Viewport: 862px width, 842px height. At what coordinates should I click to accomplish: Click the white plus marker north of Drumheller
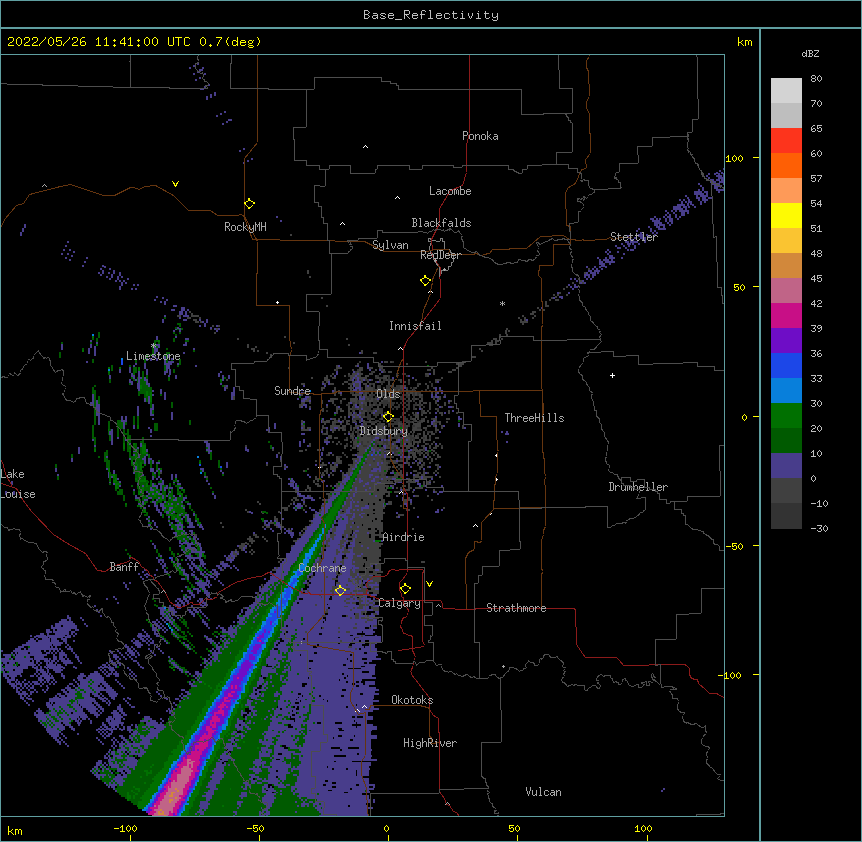click(x=612, y=375)
